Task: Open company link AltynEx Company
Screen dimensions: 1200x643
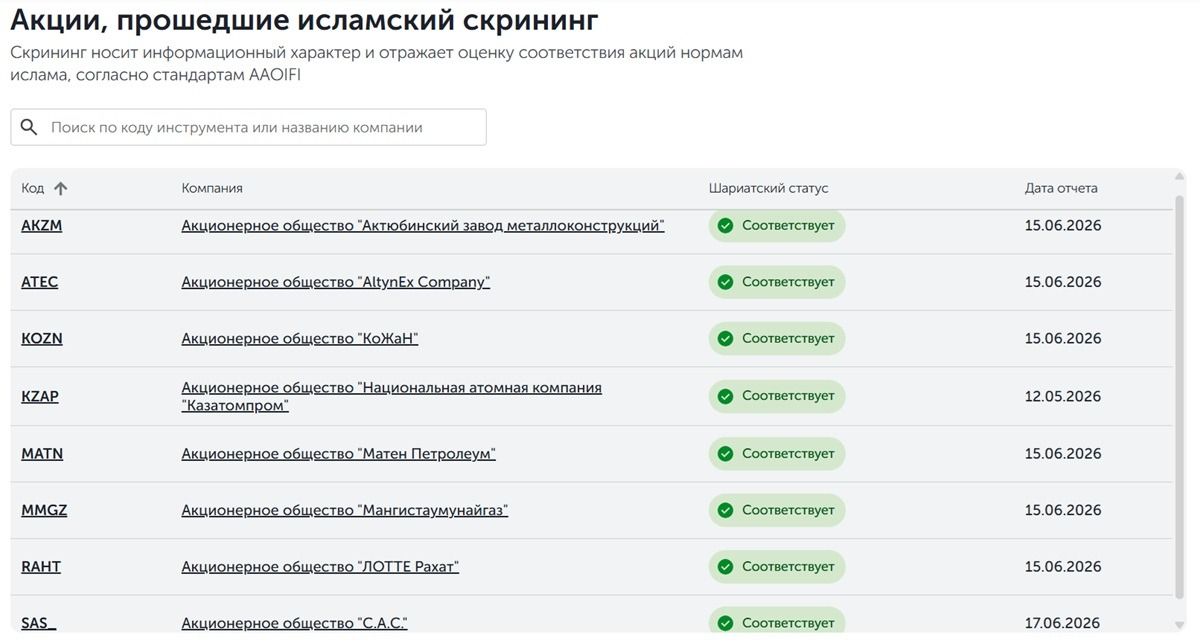Action: 336,282
